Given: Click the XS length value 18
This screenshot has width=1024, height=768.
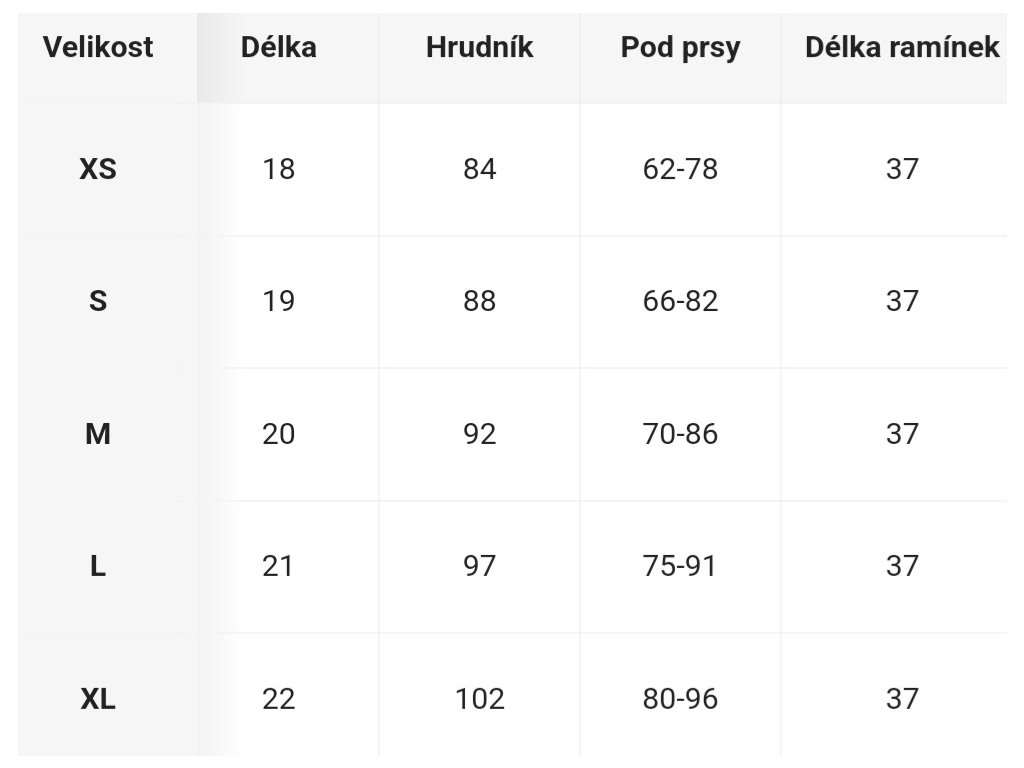Looking at the screenshot, I should (279, 169).
